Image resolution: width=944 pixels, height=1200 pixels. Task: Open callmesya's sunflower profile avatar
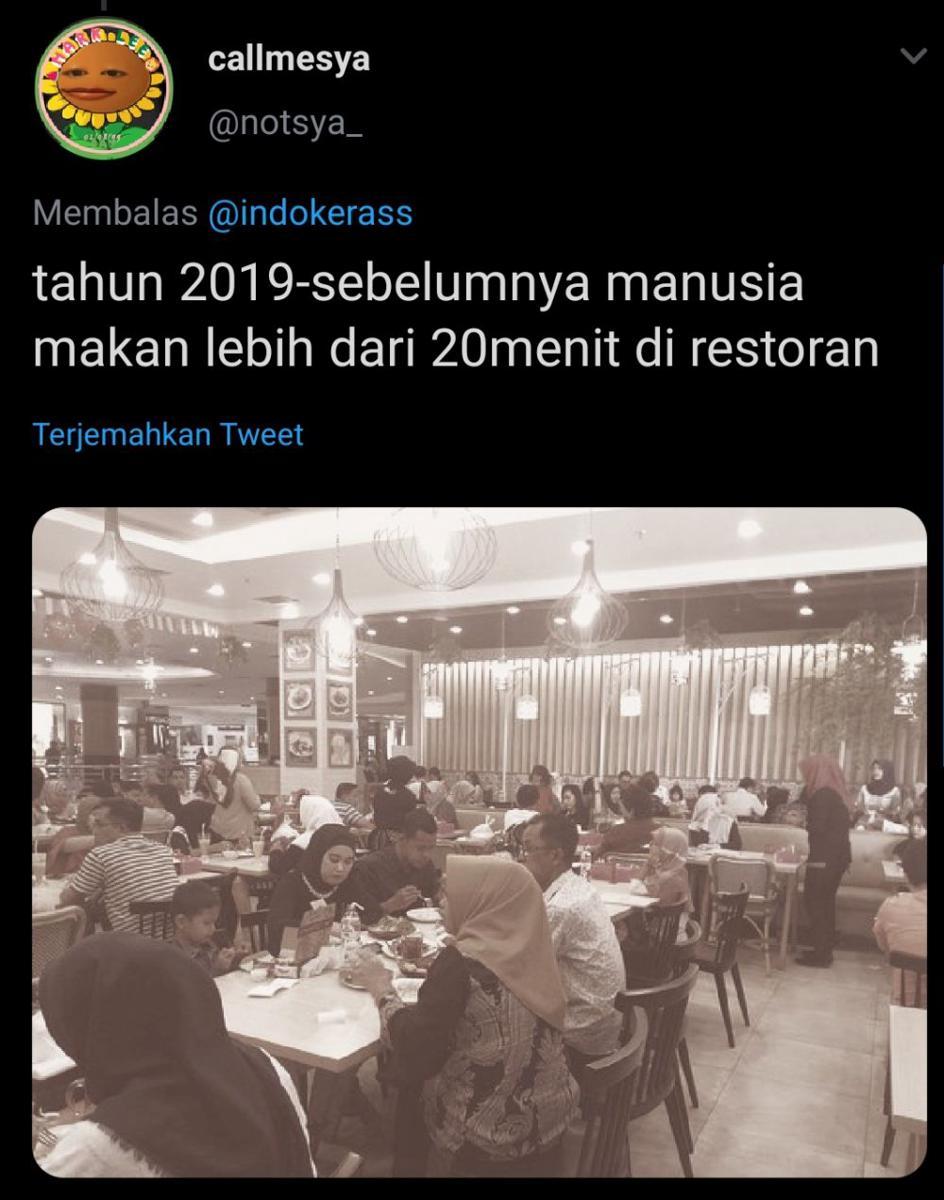(104, 87)
